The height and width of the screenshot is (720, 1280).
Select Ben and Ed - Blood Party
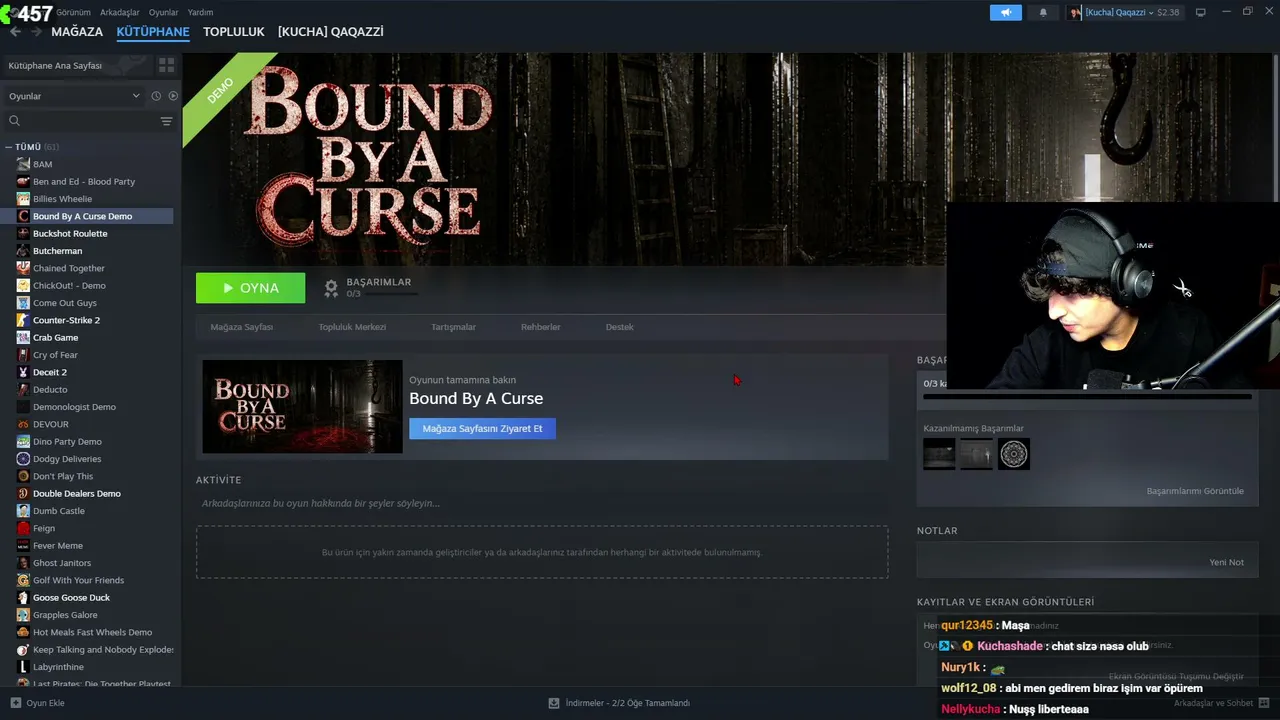point(84,182)
